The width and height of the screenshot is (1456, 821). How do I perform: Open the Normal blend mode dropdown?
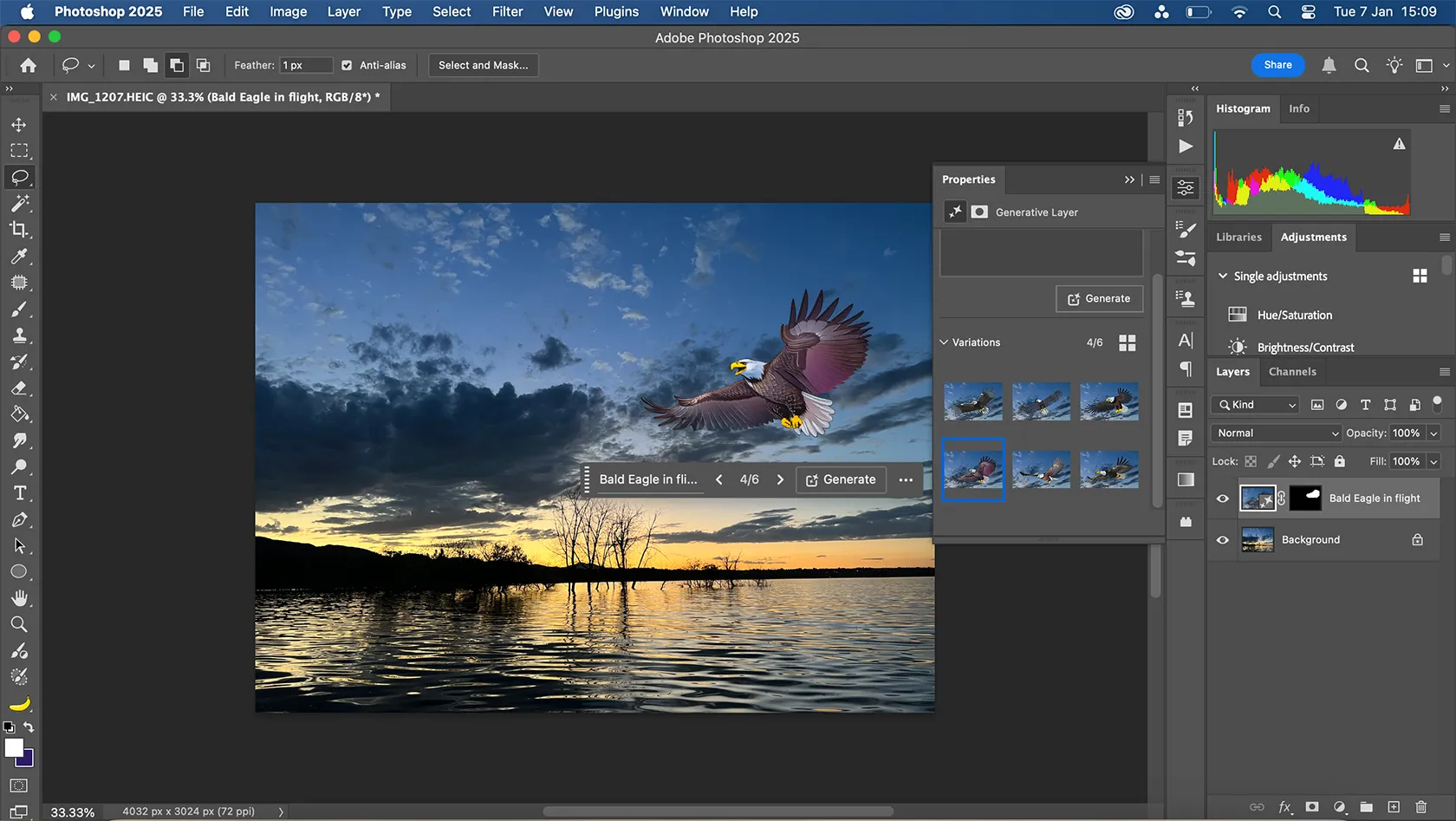click(x=1275, y=433)
